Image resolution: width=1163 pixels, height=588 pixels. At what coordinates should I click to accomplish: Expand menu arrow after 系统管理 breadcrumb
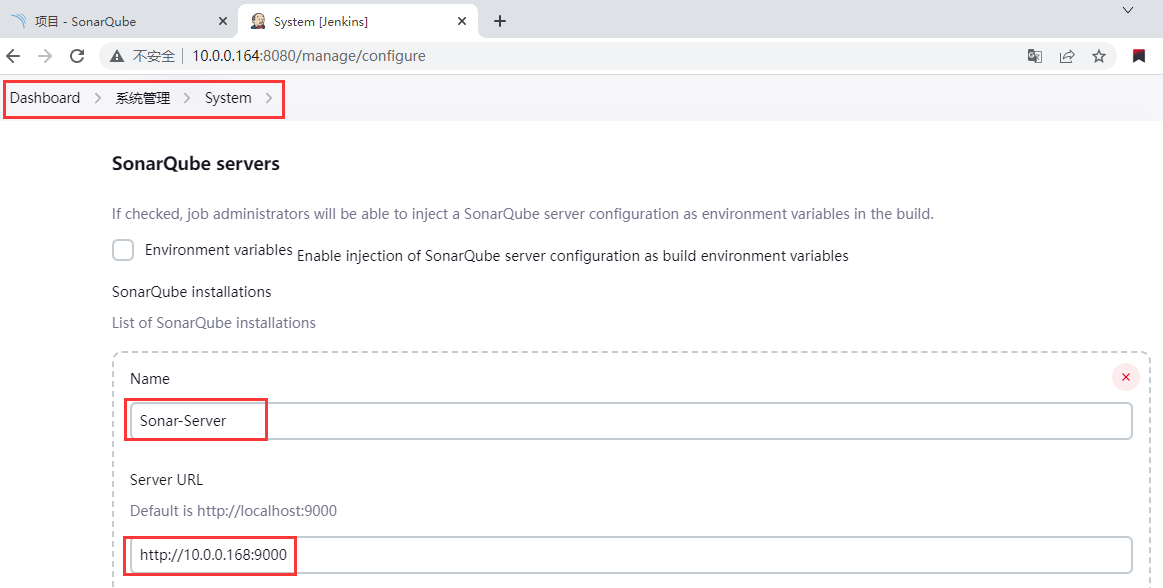point(188,98)
